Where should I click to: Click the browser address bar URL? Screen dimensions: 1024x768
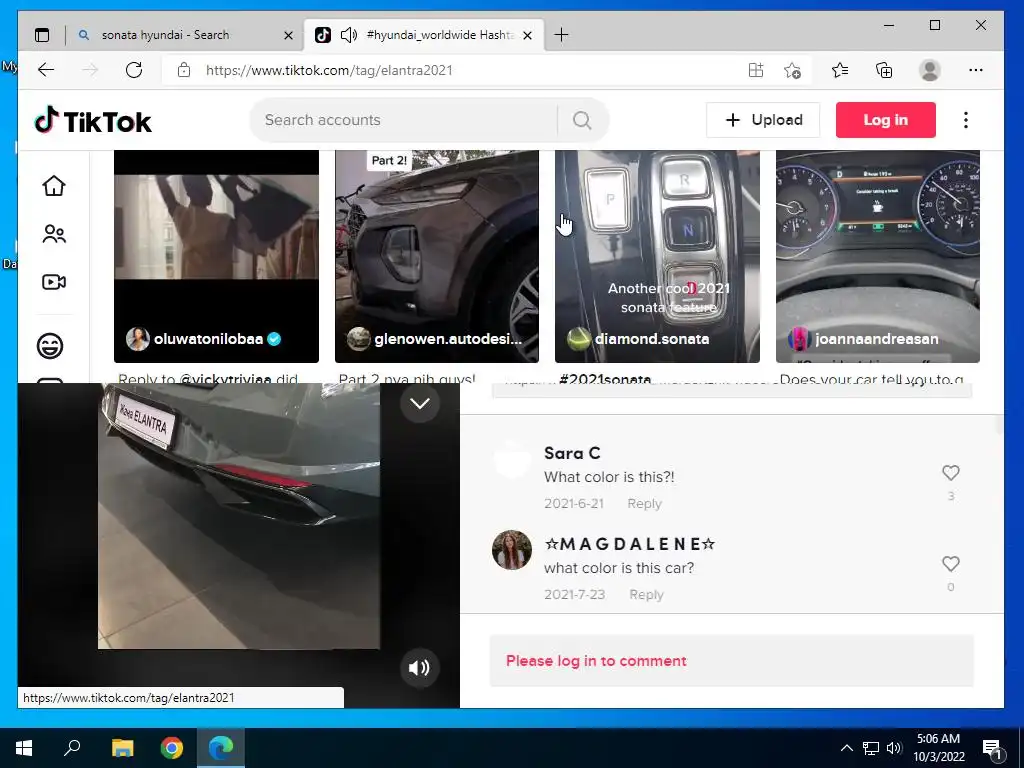click(329, 70)
